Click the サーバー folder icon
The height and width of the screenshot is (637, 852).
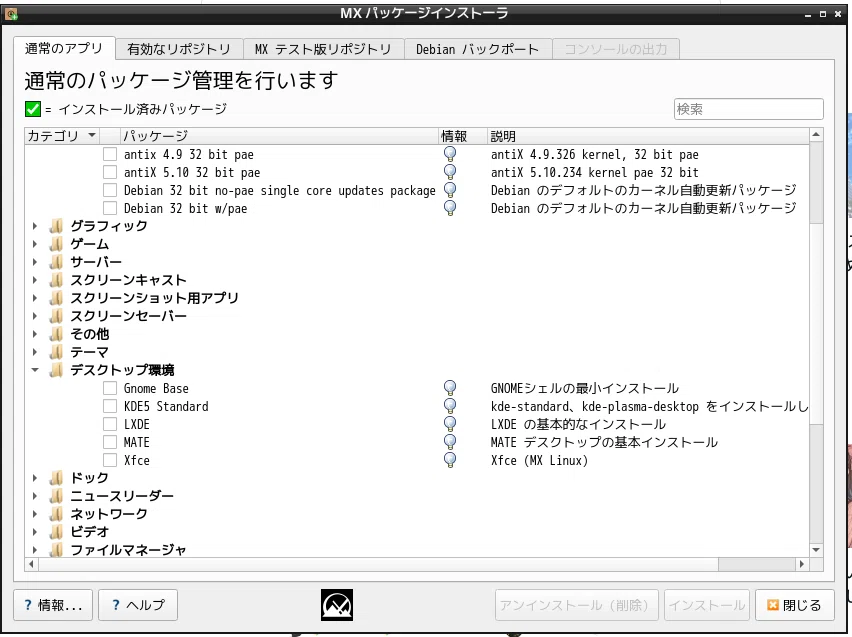[56, 262]
